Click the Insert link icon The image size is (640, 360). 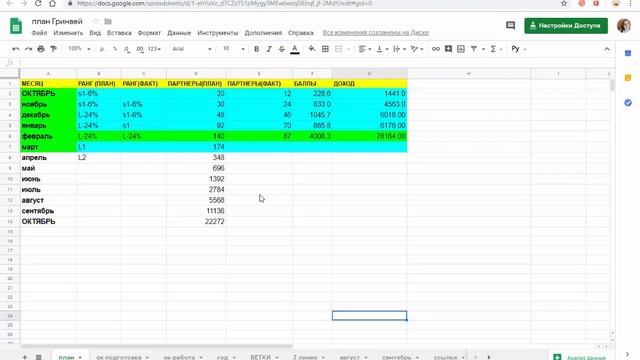click(x=436, y=49)
